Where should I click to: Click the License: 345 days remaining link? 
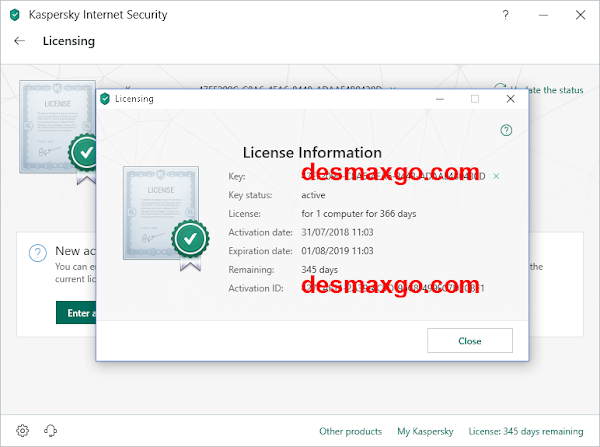pyautogui.click(x=526, y=431)
